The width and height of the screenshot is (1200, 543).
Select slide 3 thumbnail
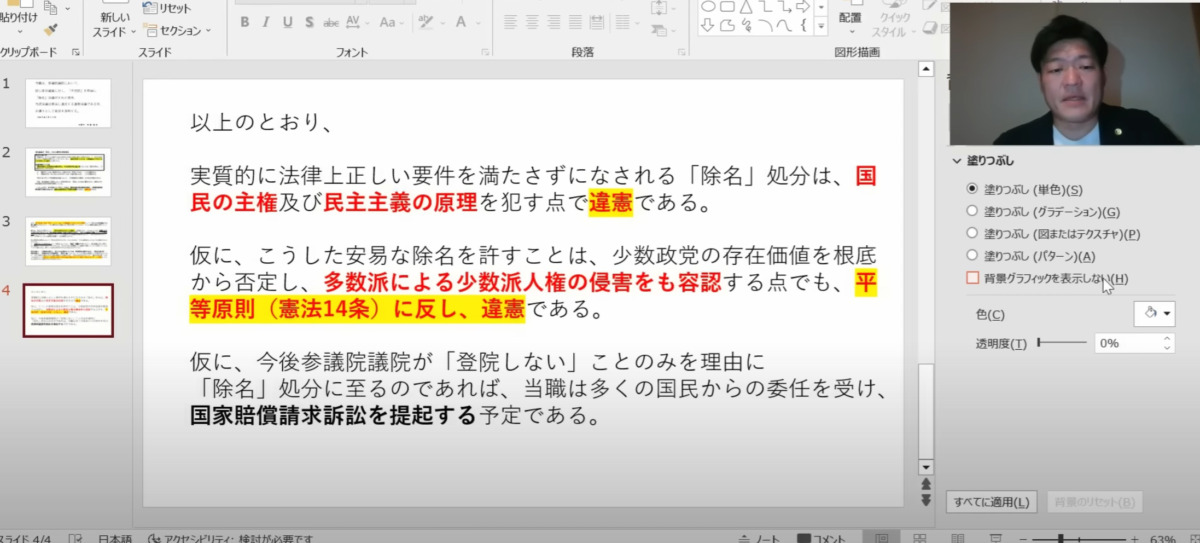(x=68, y=241)
